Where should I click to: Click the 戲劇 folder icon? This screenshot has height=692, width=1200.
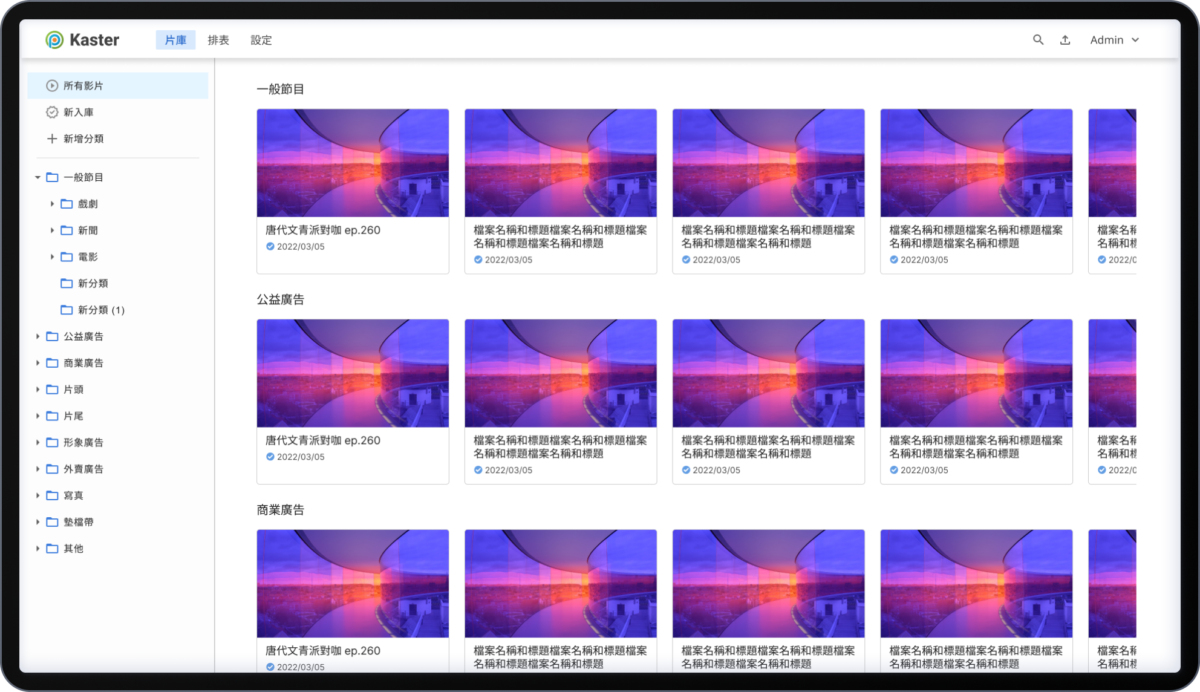(x=67, y=204)
